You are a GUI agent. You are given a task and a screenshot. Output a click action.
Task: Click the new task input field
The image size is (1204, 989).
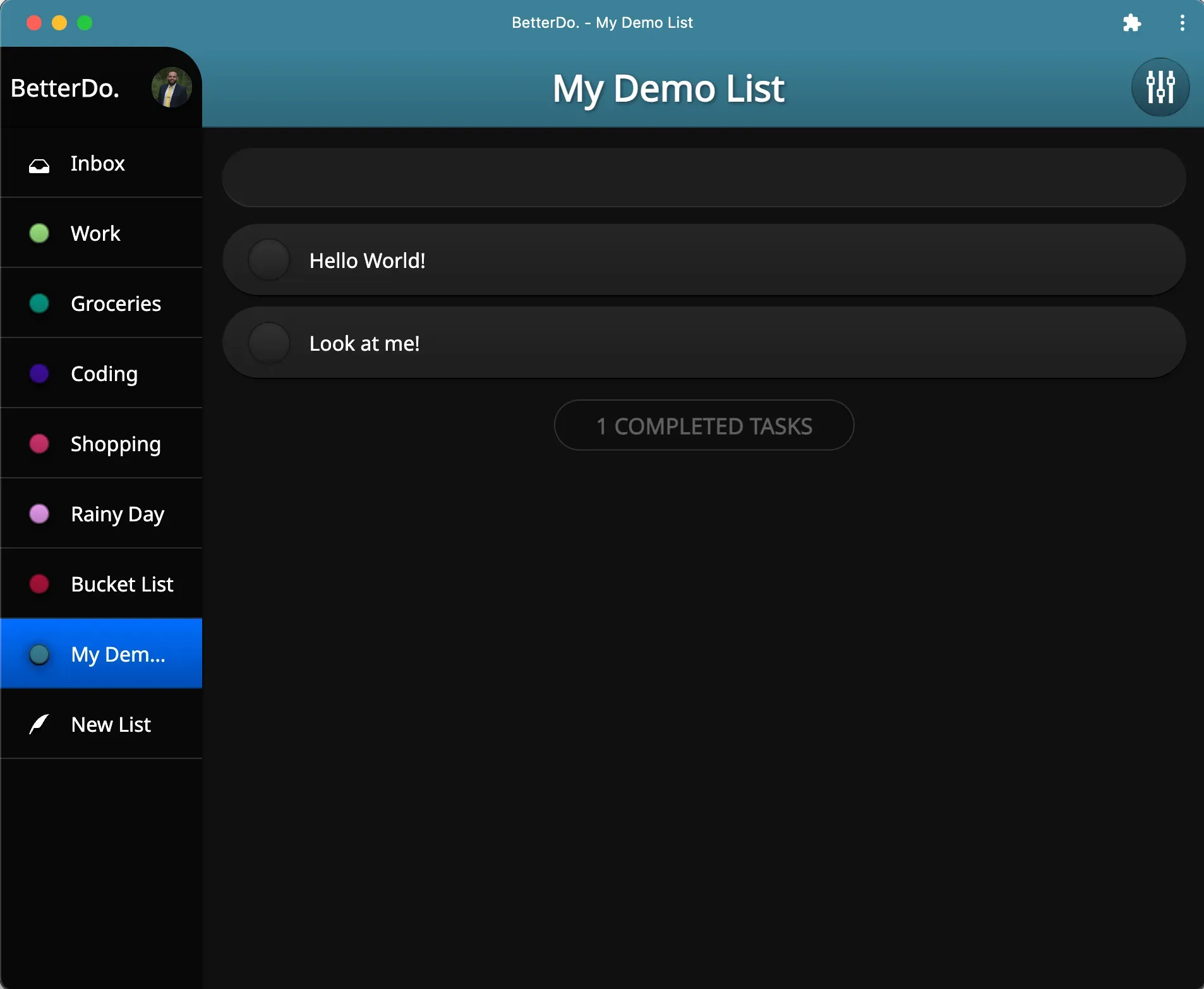(x=703, y=178)
